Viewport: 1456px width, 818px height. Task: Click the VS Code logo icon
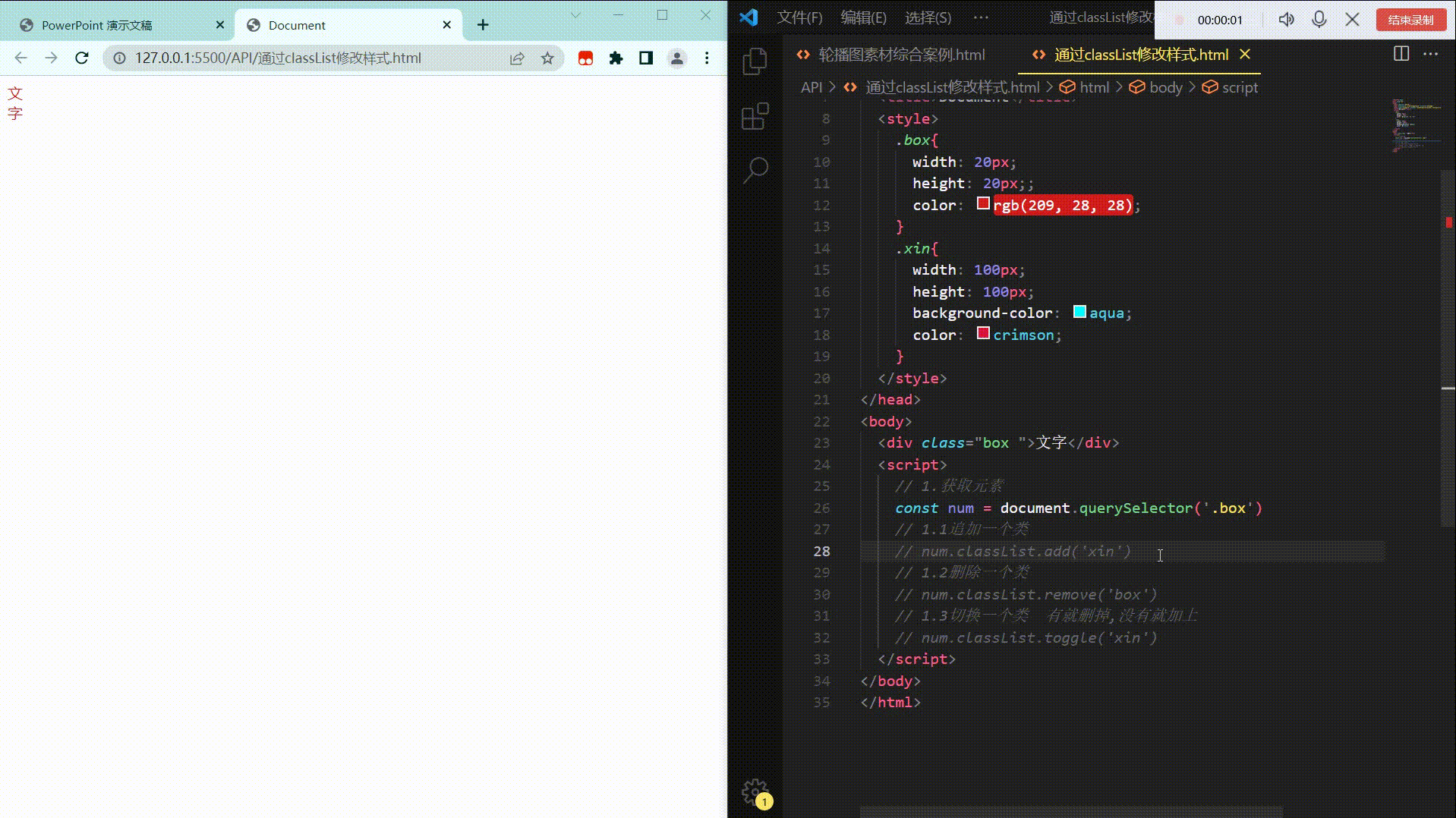[x=749, y=17]
